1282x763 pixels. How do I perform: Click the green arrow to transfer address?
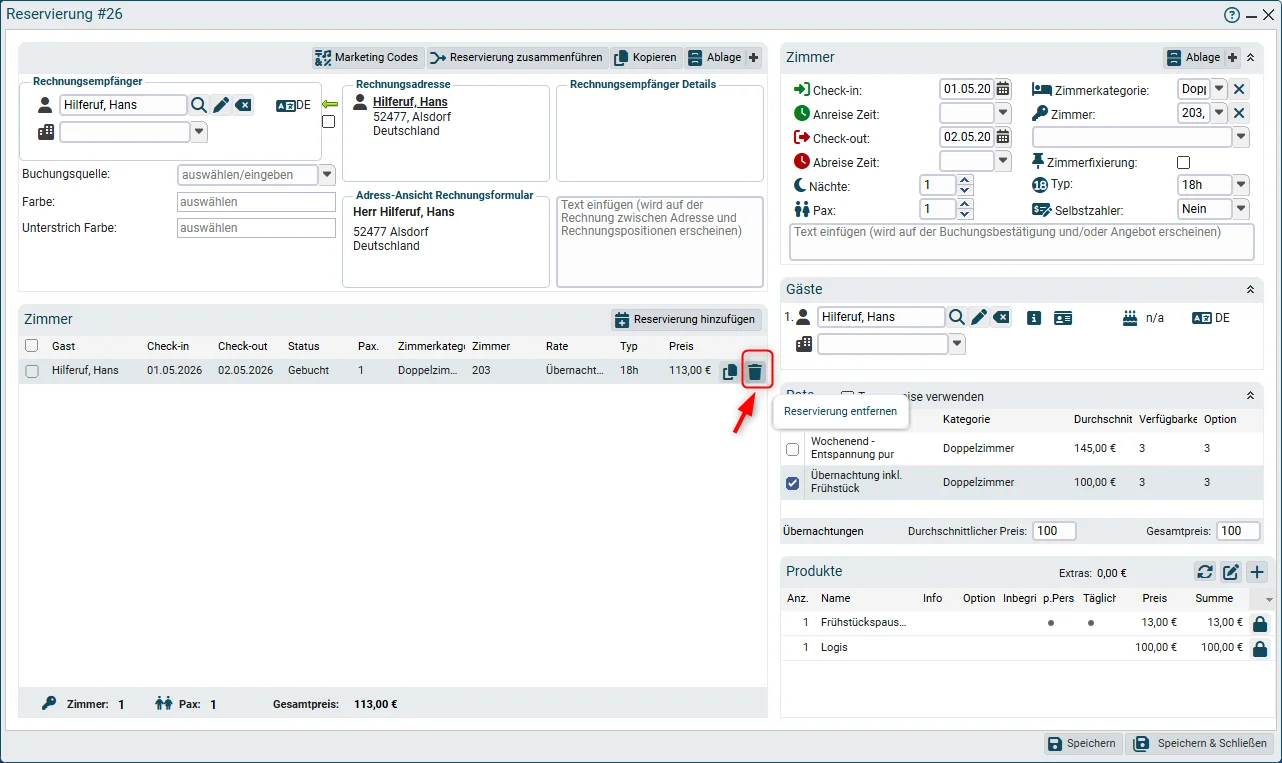click(x=329, y=104)
